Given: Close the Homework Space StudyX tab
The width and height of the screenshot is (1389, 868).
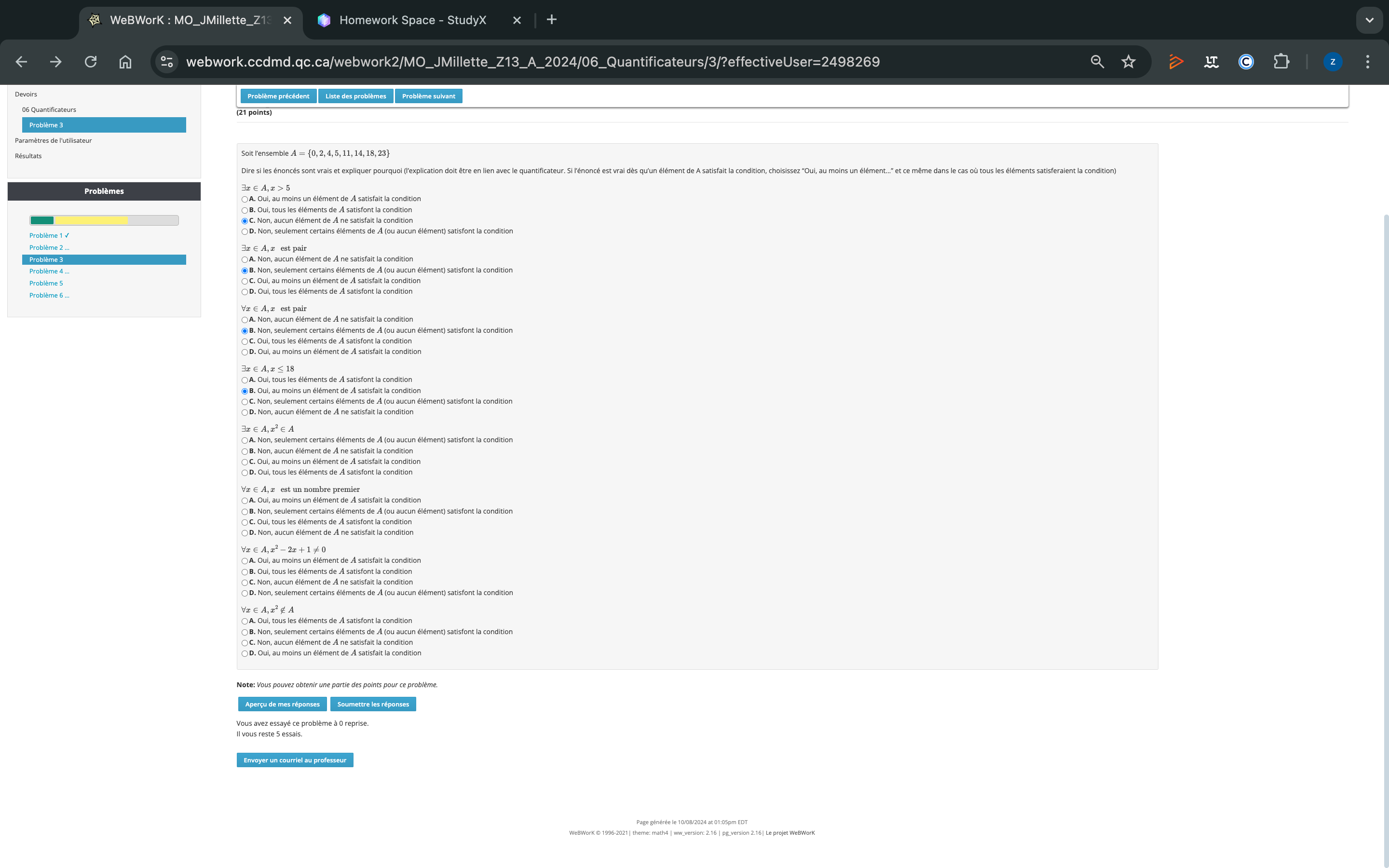Looking at the screenshot, I should click(517, 20).
